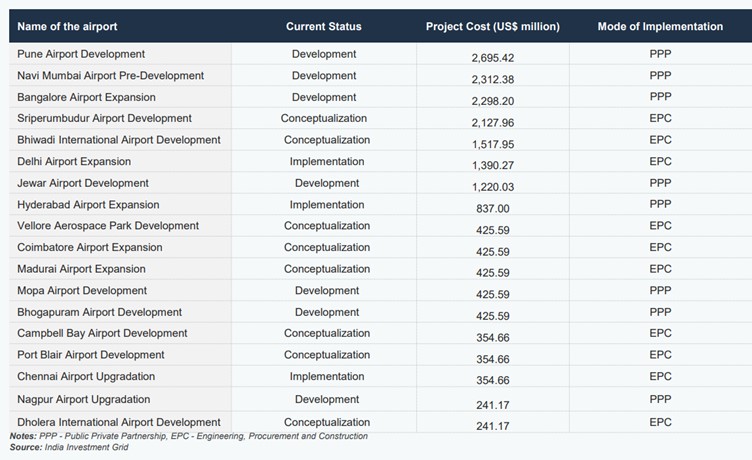Select Mopa Airport Development entry
Screen dimensions: 752x460
coord(82,290)
